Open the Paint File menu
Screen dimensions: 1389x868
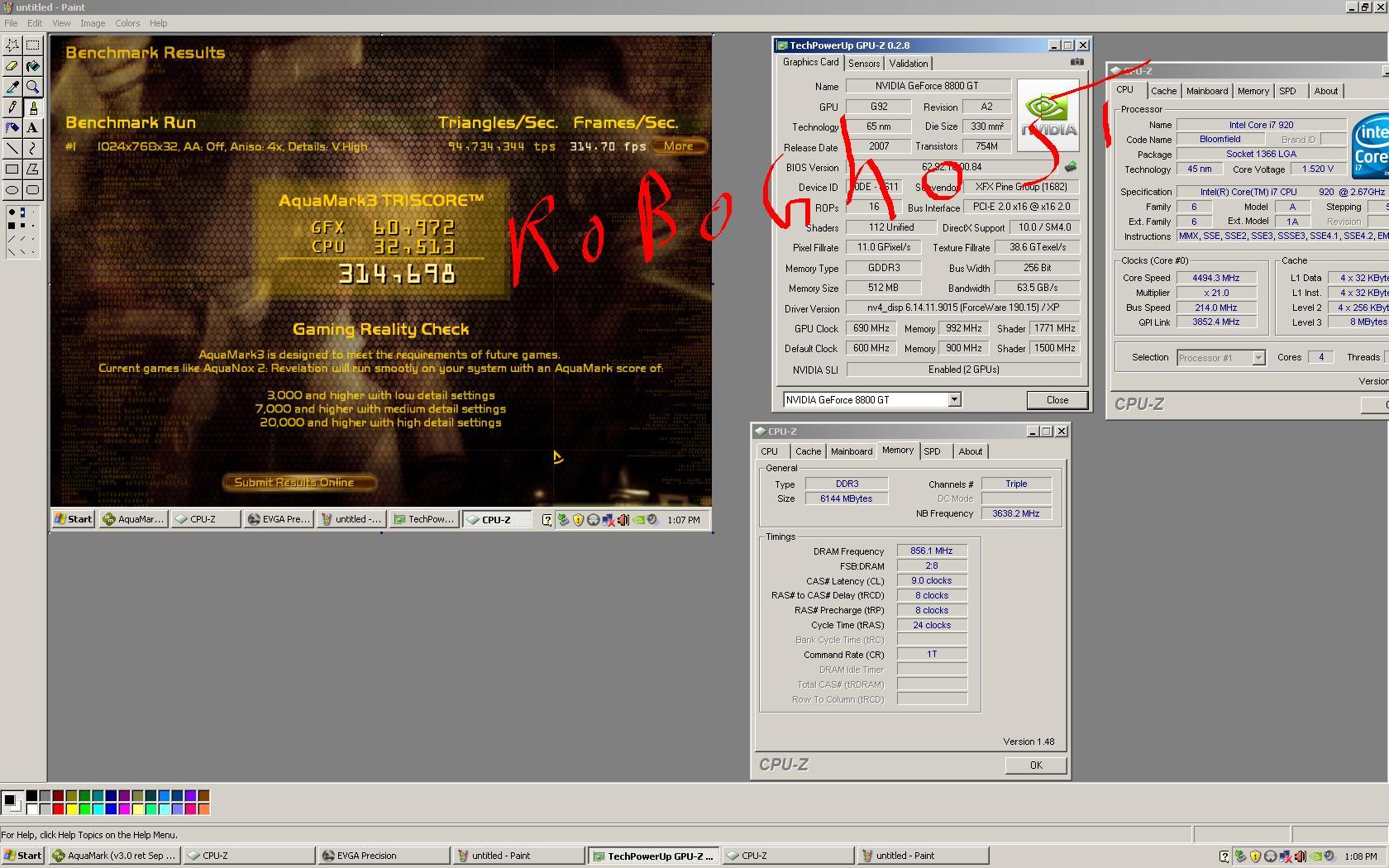click(11, 23)
